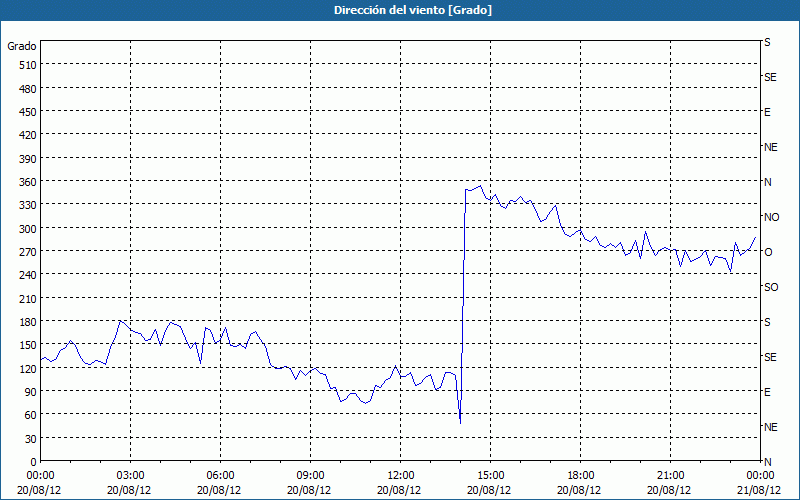Pick the 390 tick label

pos(28,159)
